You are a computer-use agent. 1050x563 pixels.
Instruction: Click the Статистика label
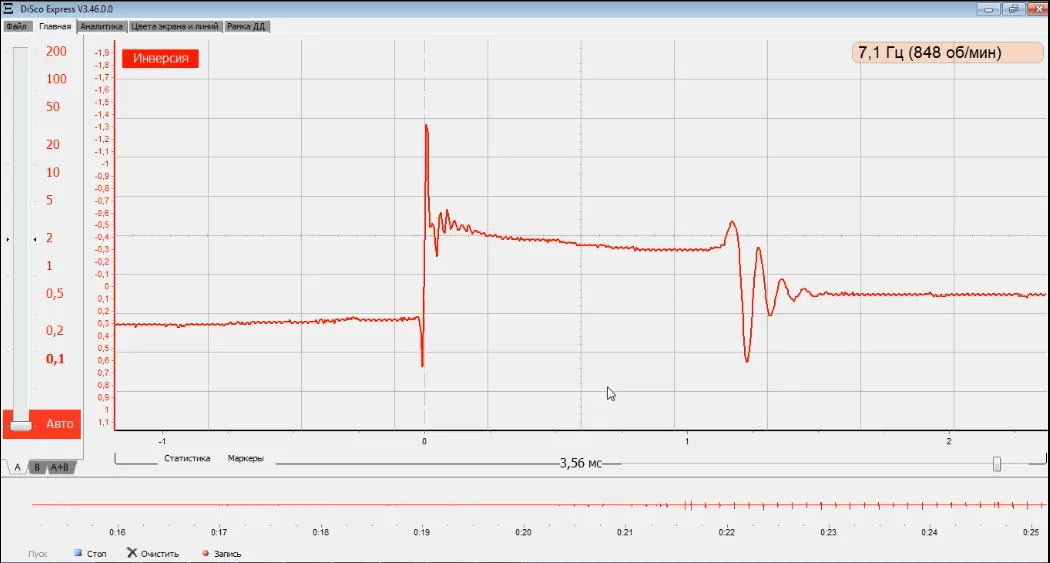pyautogui.click(x=187, y=459)
